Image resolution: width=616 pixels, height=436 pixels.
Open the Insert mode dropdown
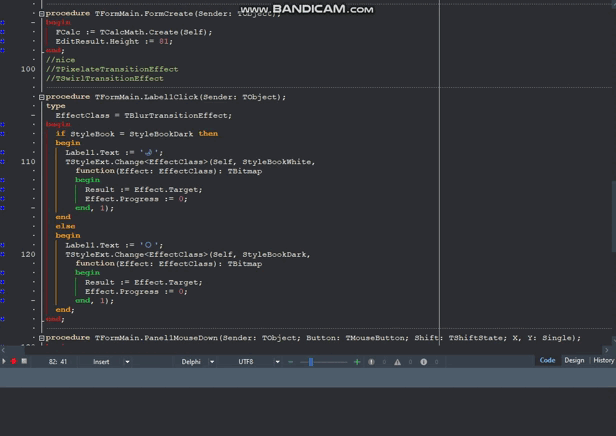pos(127,362)
